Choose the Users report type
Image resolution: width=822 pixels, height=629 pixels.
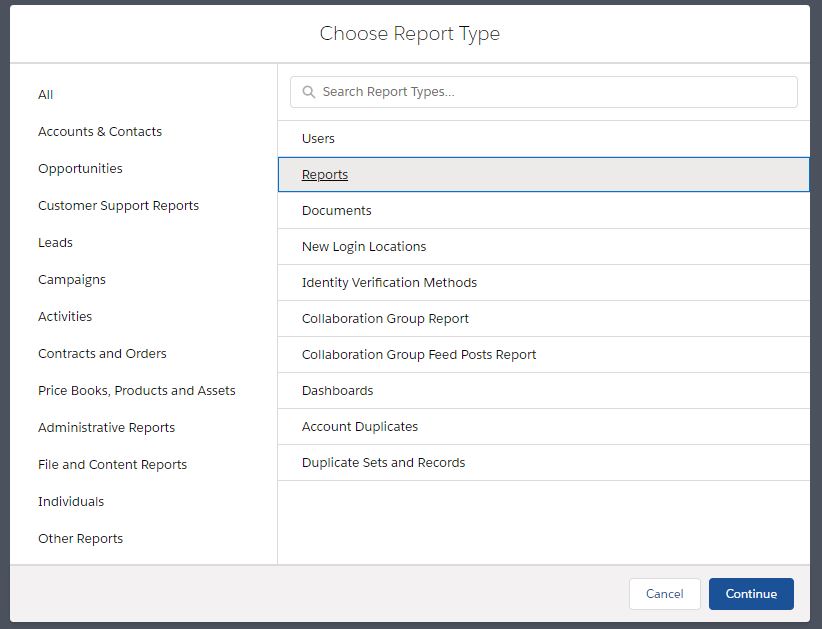coord(318,139)
